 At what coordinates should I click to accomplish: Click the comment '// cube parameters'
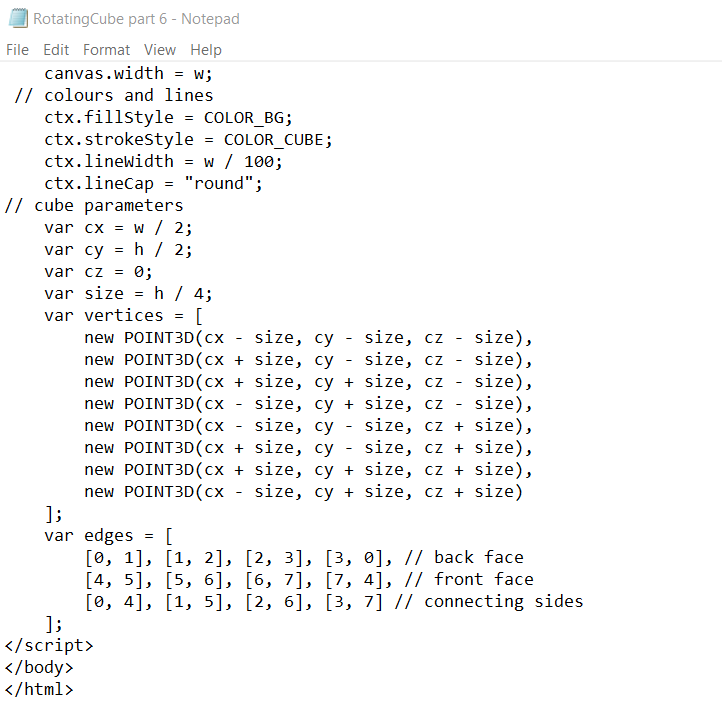coord(94,206)
